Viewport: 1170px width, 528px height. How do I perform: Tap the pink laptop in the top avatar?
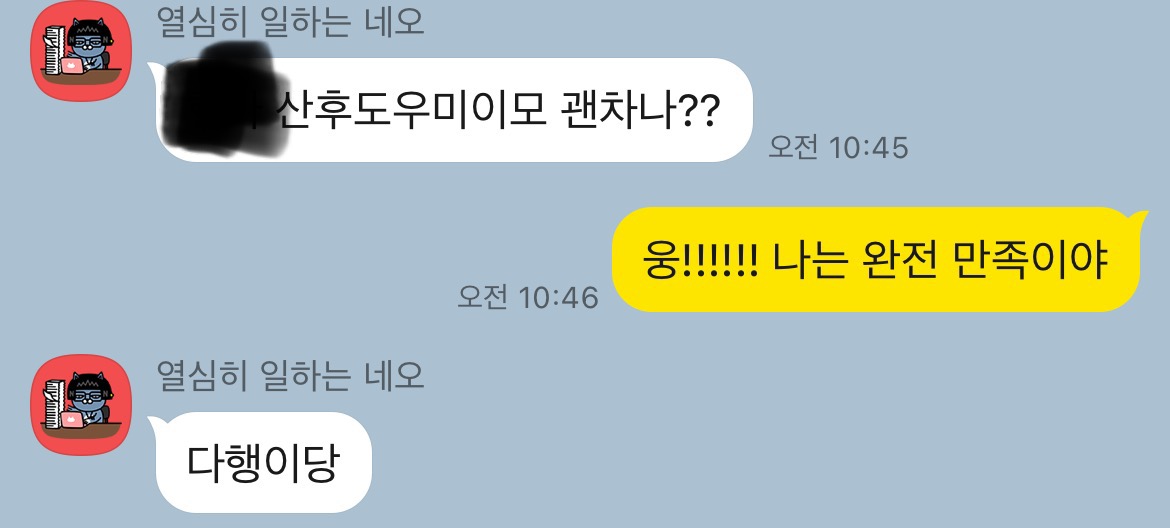click(x=73, y=66)
